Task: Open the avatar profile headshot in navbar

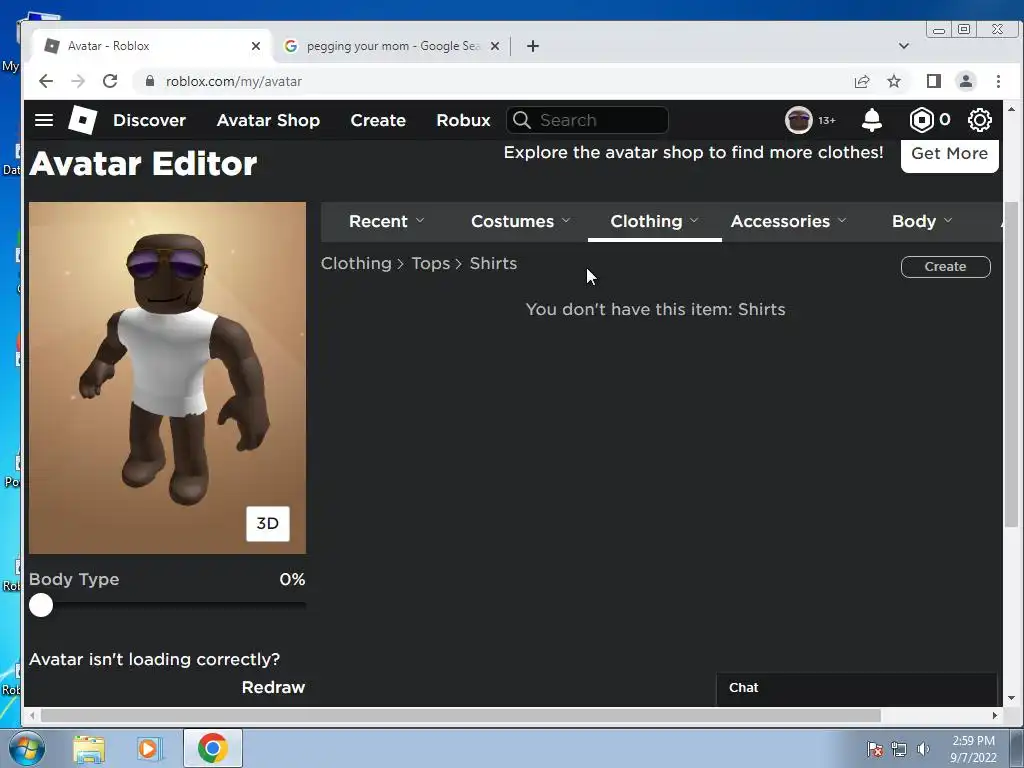Action: coord(798,120)
